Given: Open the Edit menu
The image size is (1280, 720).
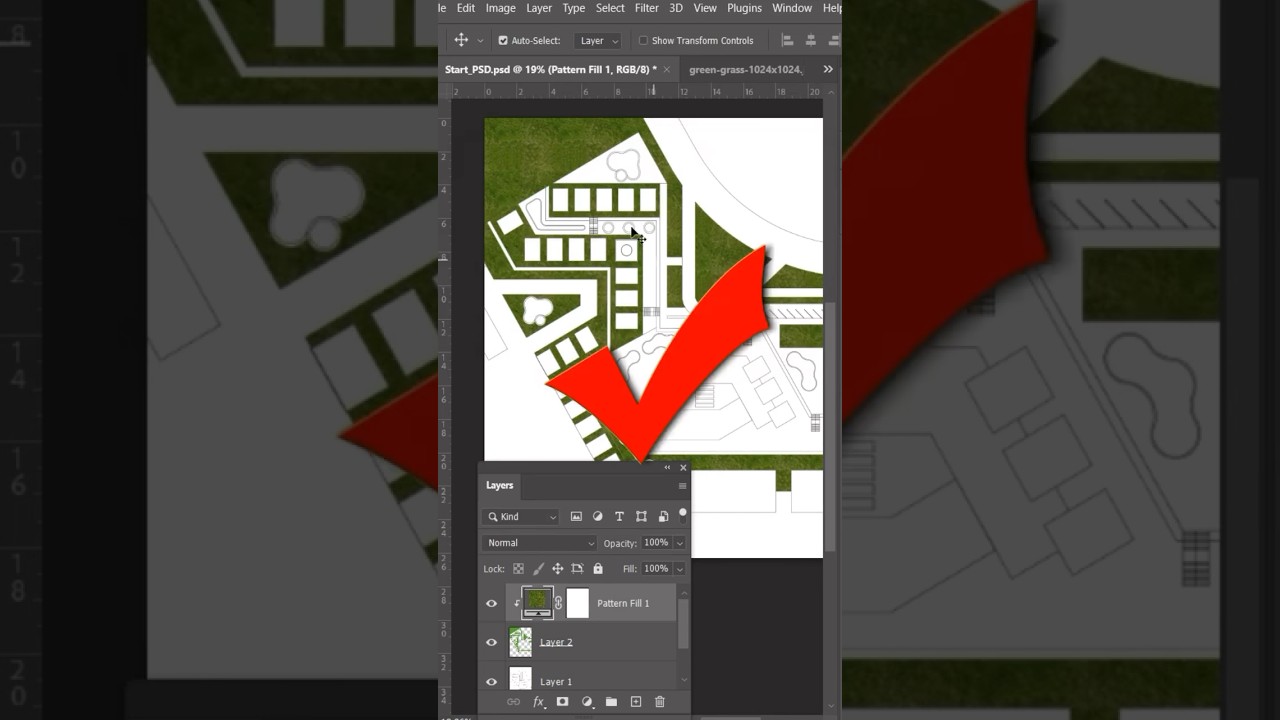Looking at the screenshot, I should pyautogui.click(x=466, y=8).
